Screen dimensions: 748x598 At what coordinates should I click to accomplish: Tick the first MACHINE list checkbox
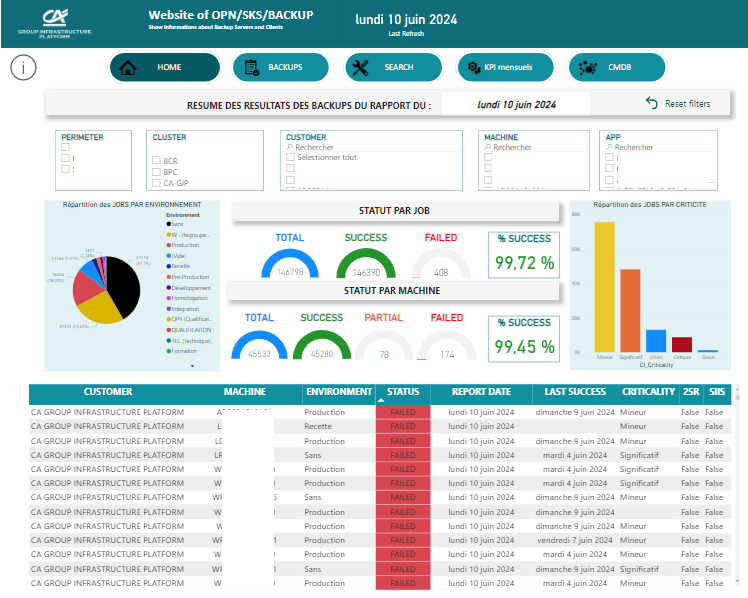[x=488, y=157]
